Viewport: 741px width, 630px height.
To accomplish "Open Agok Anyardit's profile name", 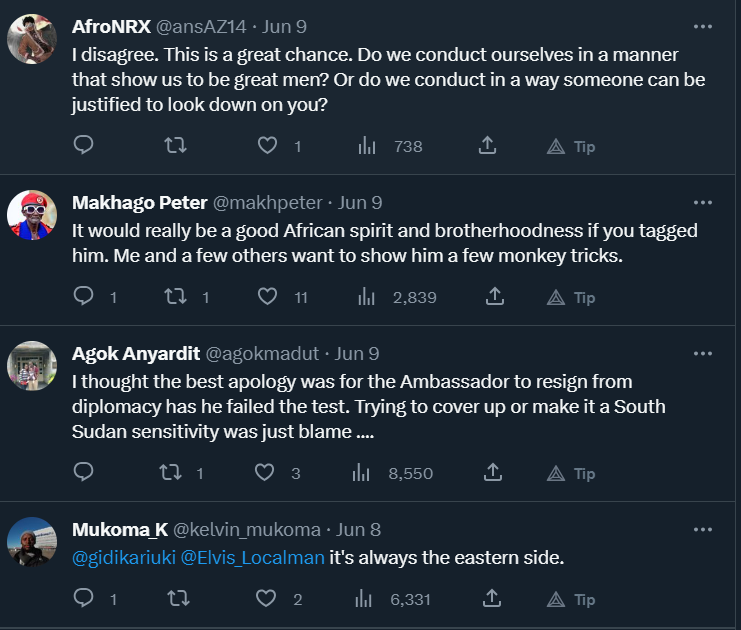I will (135, 353).
